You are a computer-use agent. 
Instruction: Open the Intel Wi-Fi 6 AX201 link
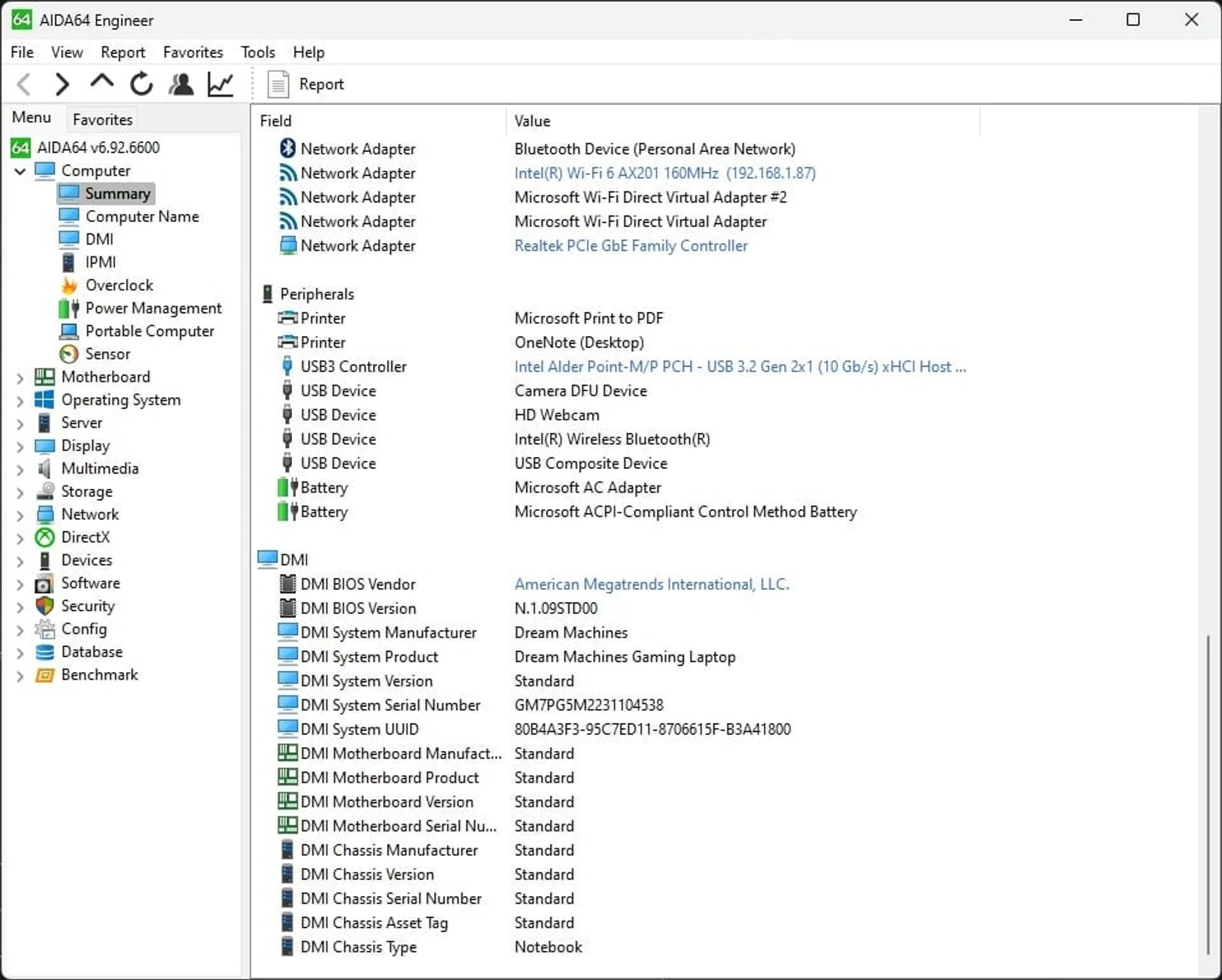coord(665,173)
